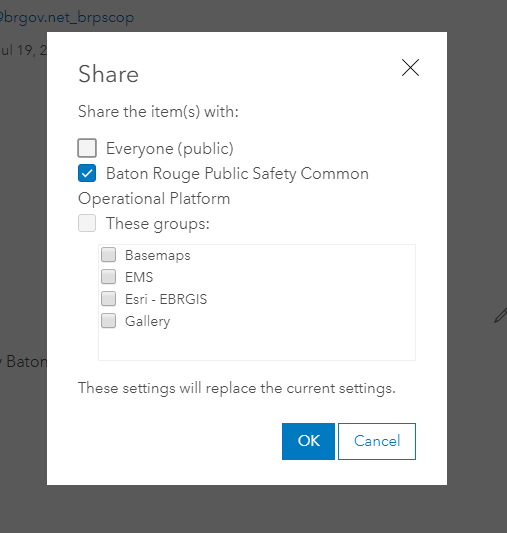Enable the Everyone (public) checkbox
Screen dimensions: 507x533
[87, 148]
